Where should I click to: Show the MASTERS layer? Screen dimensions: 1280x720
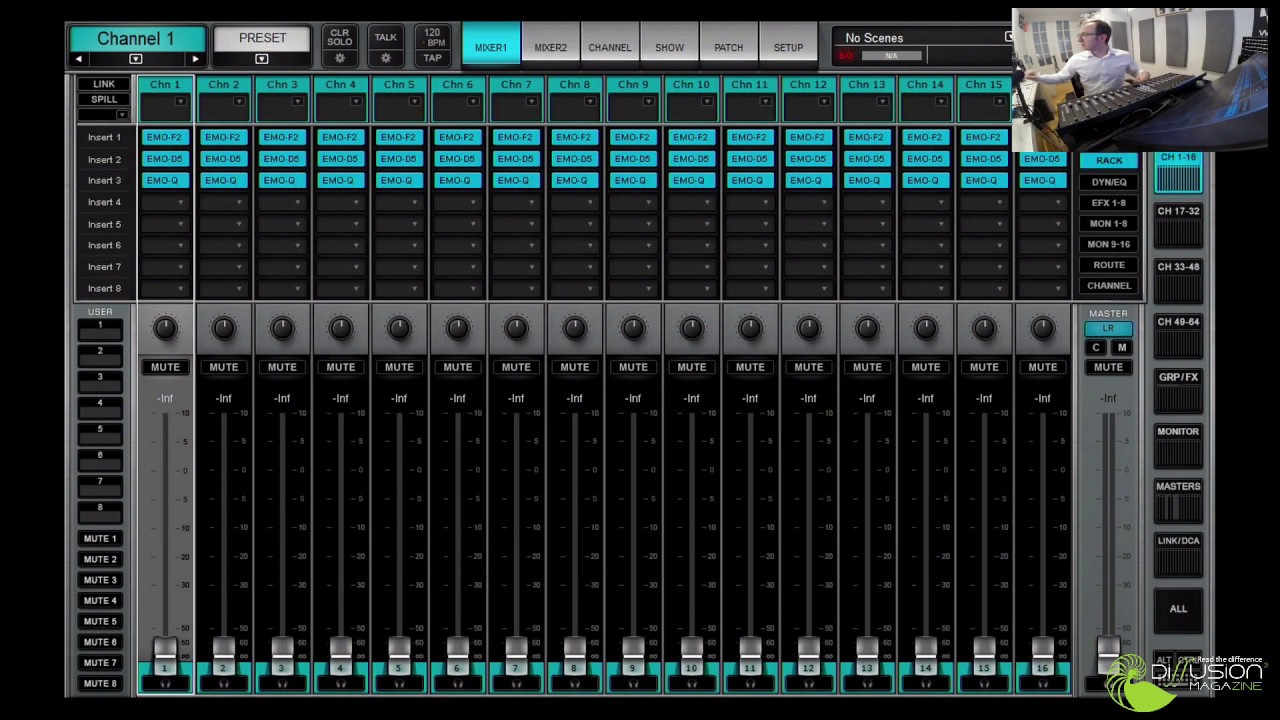[1178, 502]
